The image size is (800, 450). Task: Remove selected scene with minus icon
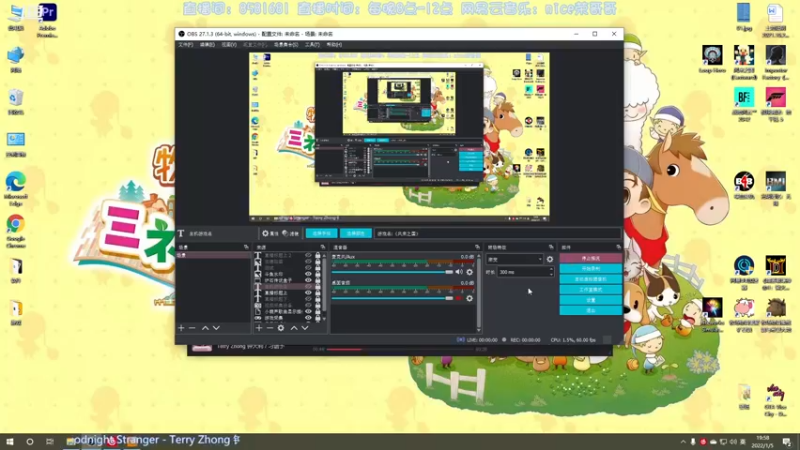pyautogui.click(x=192, y=328)
